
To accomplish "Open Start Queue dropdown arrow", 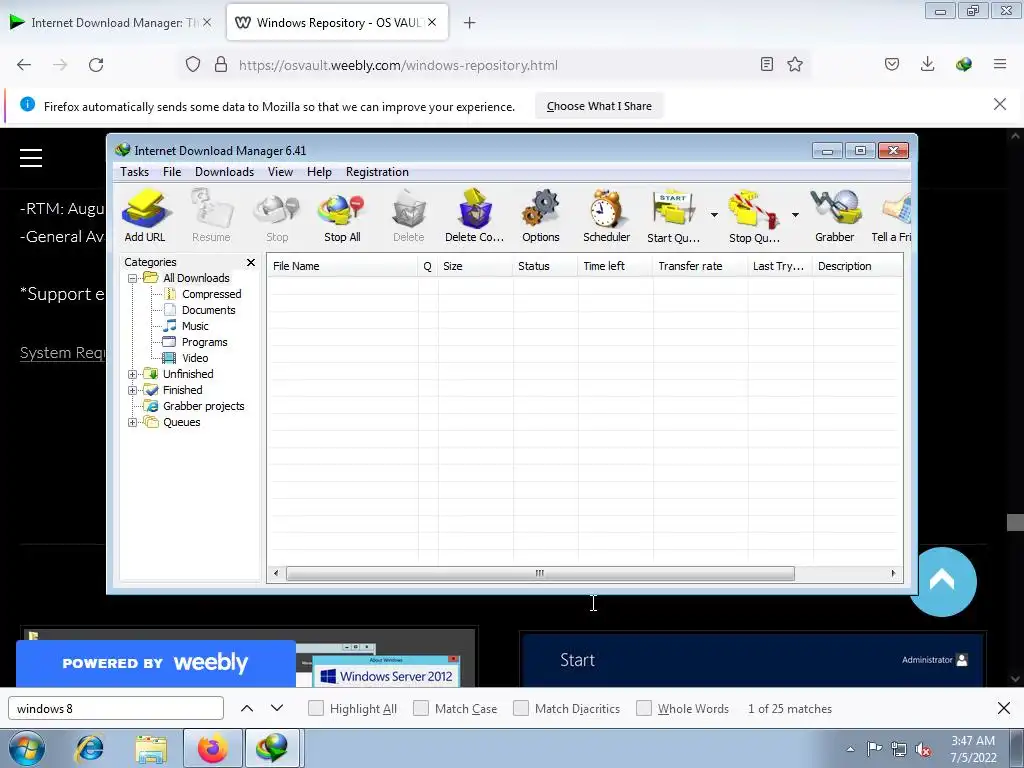I will coord(714,215).
